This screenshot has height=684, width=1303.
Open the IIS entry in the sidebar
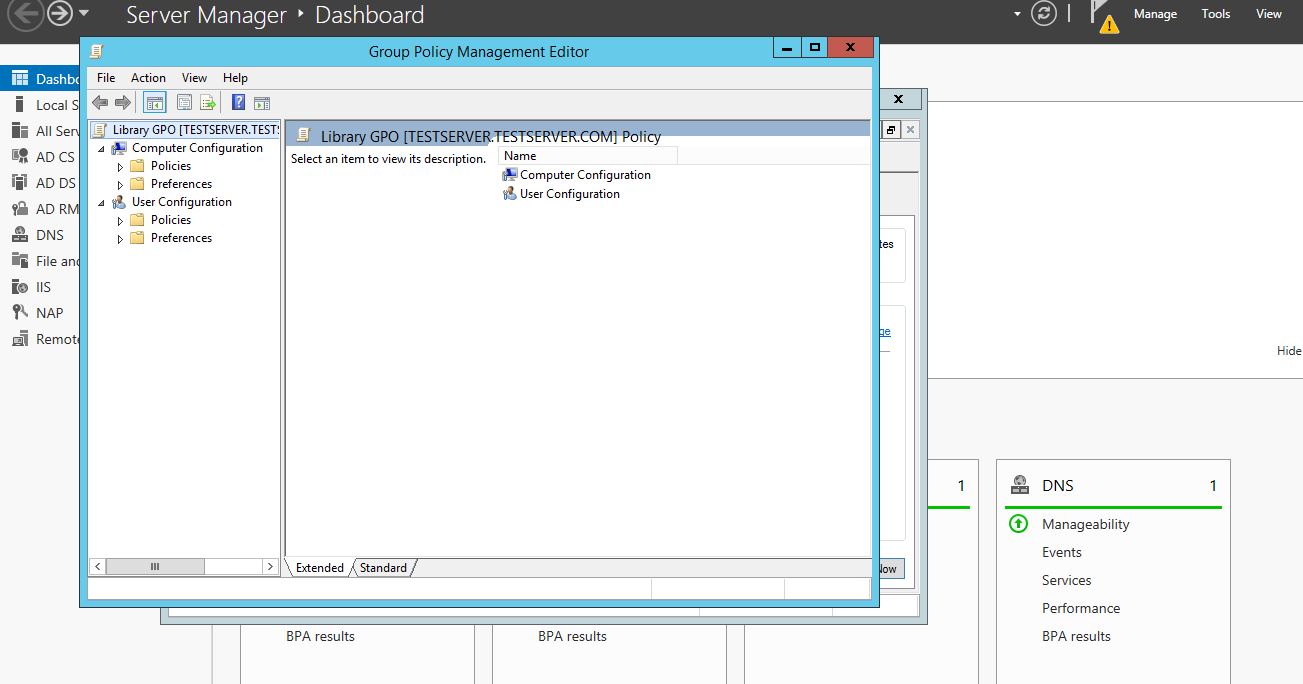43,287
